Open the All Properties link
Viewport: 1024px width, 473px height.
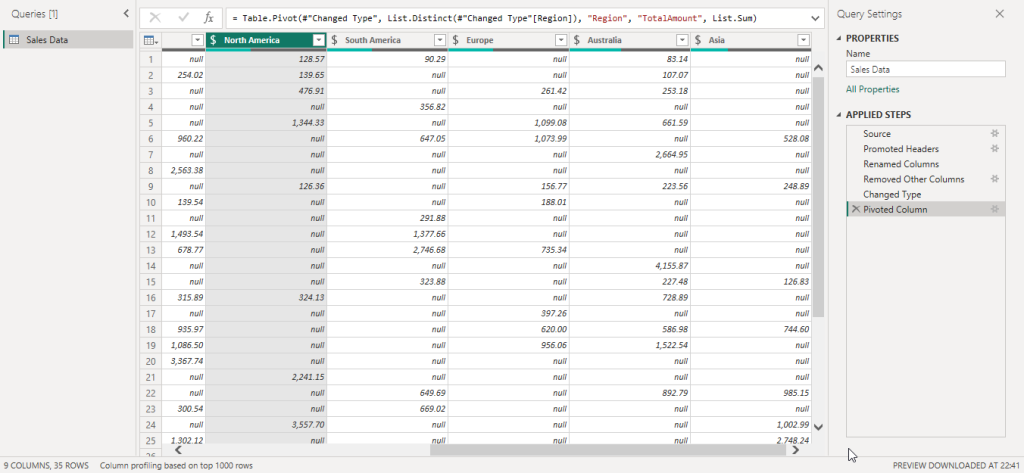click(872, 90)
